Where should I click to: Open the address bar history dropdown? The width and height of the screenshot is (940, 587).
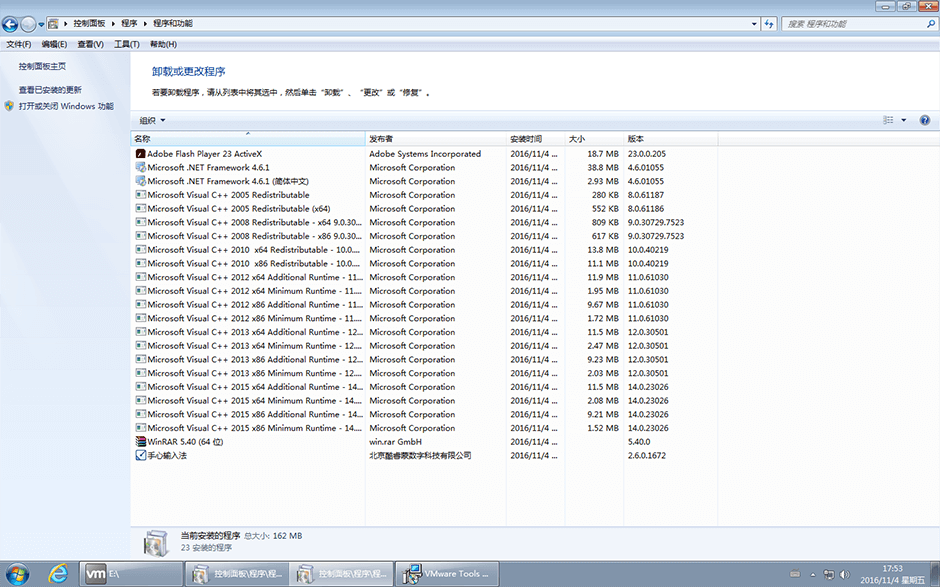(754, 24)
